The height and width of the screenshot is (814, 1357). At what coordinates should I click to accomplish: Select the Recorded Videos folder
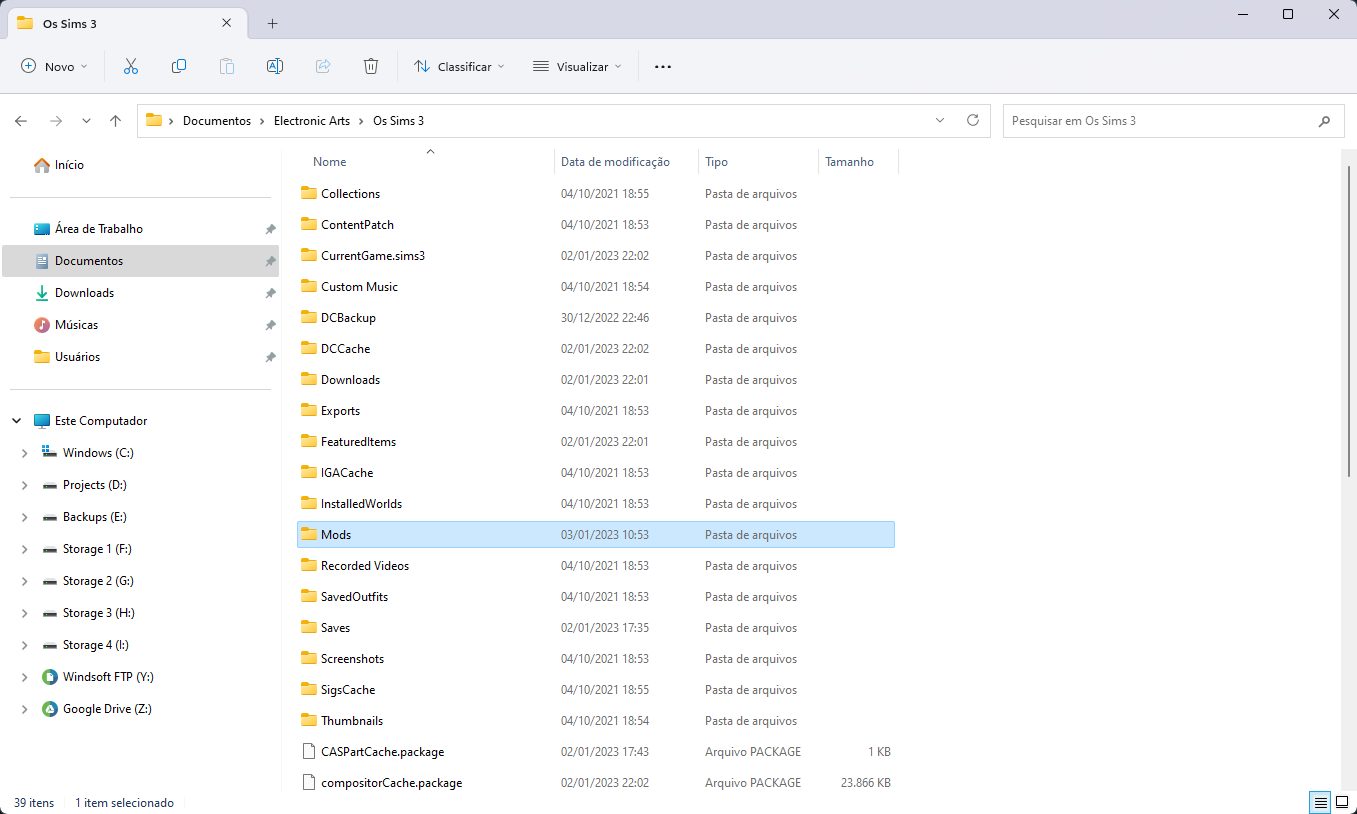[596, 566]
